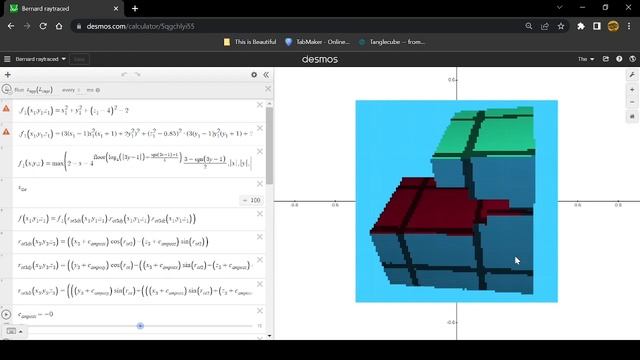640x360 pixels.
Task: Go to the browser home page
Action: pos(59,26)
